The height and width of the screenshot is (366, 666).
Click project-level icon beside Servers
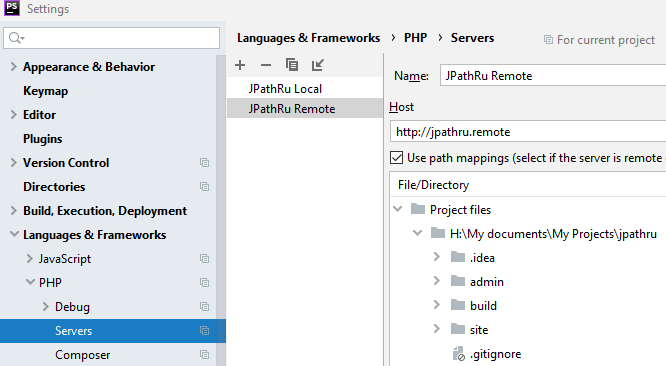pyautogui.click(x=204, y=331)
